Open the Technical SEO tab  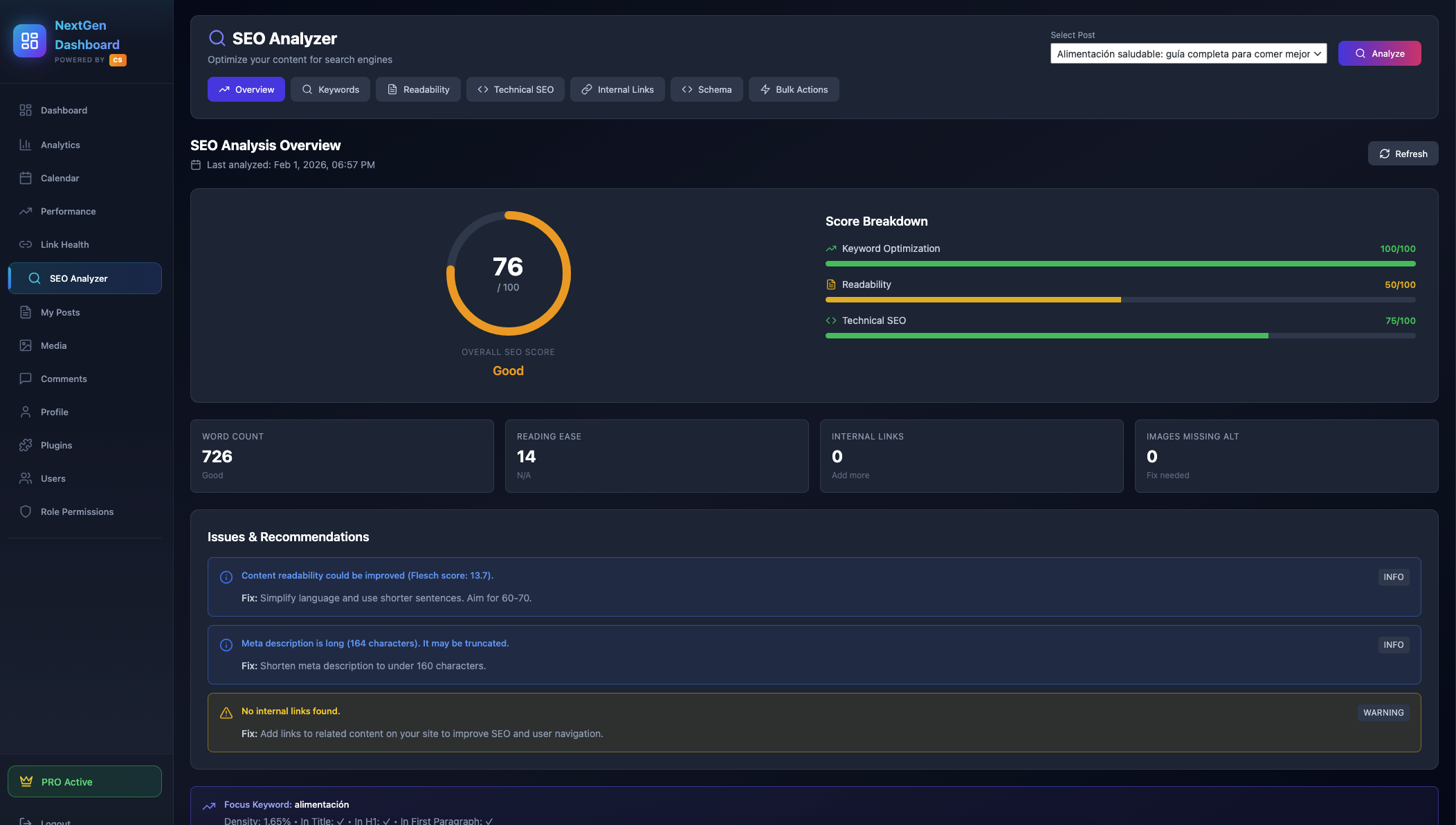[x=515, y=89]
